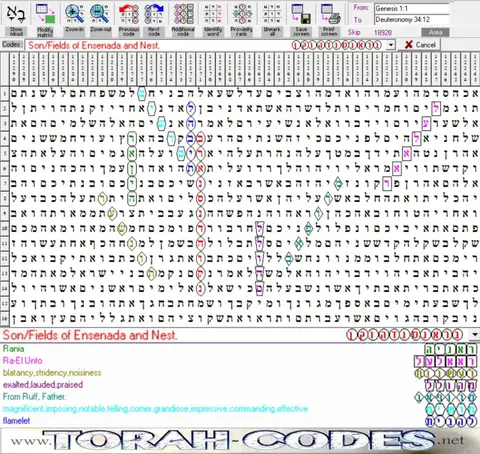Click the magenta Hebrew letters beside Ra-El Unto

click(x=446, y=361)
